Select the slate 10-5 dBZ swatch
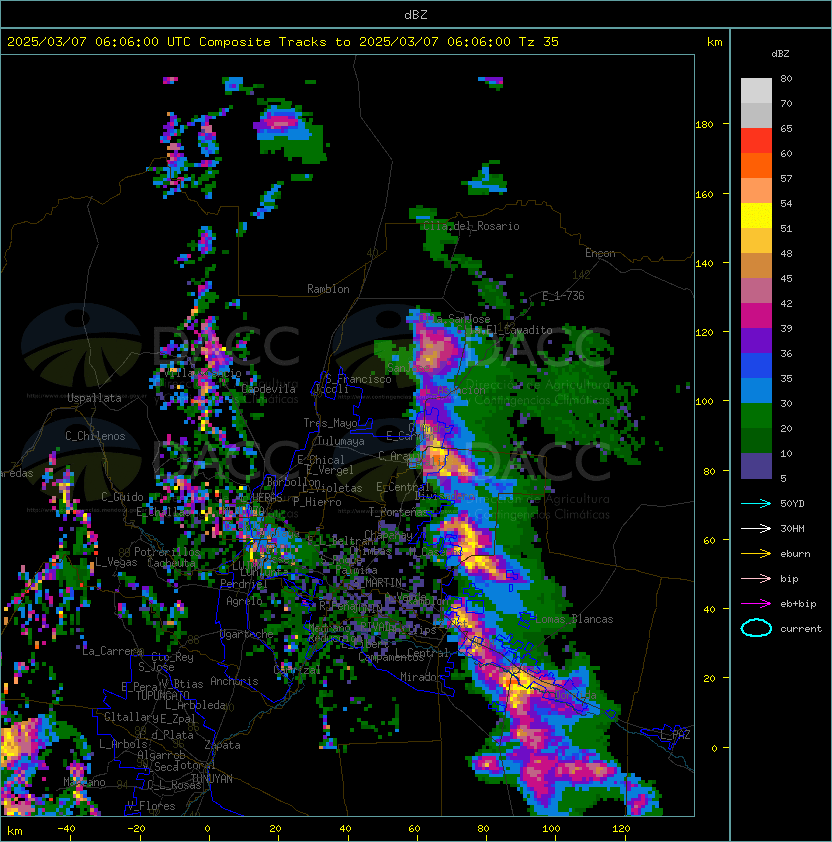The height and width of the screenshot is (842, 832). pos(756,466)
